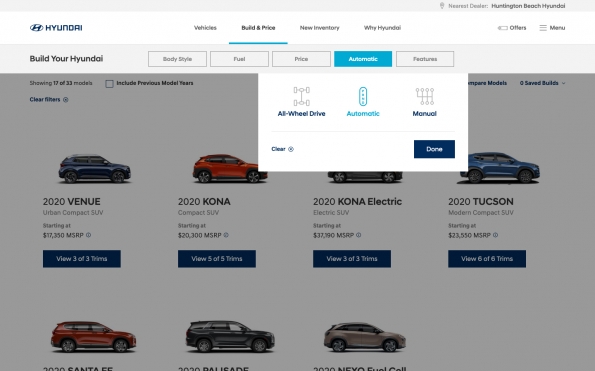
Task: Open the Body Style filter dropdown
Action: [177, 59]
